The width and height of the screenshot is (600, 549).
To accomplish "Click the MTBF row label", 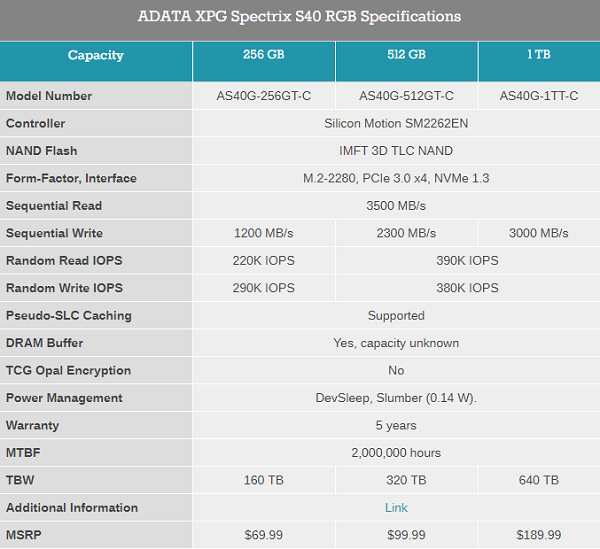I will click(x=23, y=453).
